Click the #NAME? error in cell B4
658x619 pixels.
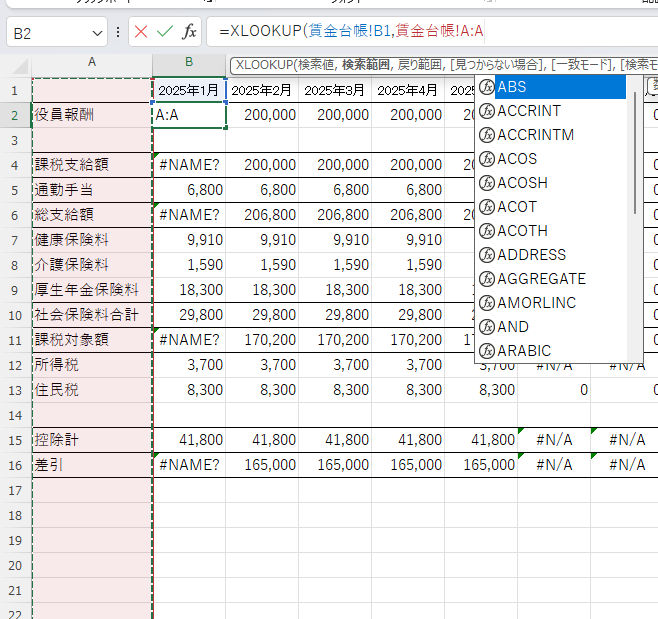[189, 165]
